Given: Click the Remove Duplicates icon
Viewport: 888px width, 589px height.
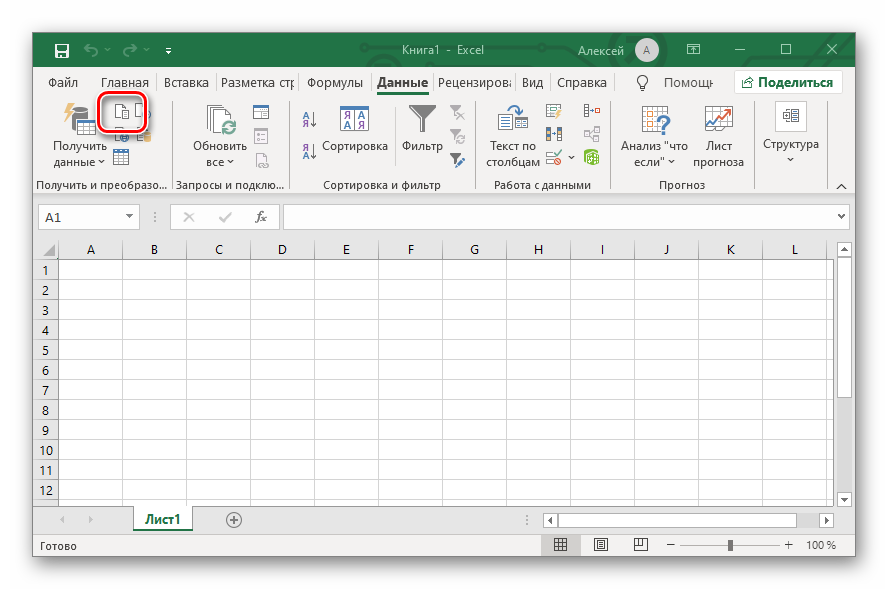Looking at the screenshot, I should pos(553,134).
